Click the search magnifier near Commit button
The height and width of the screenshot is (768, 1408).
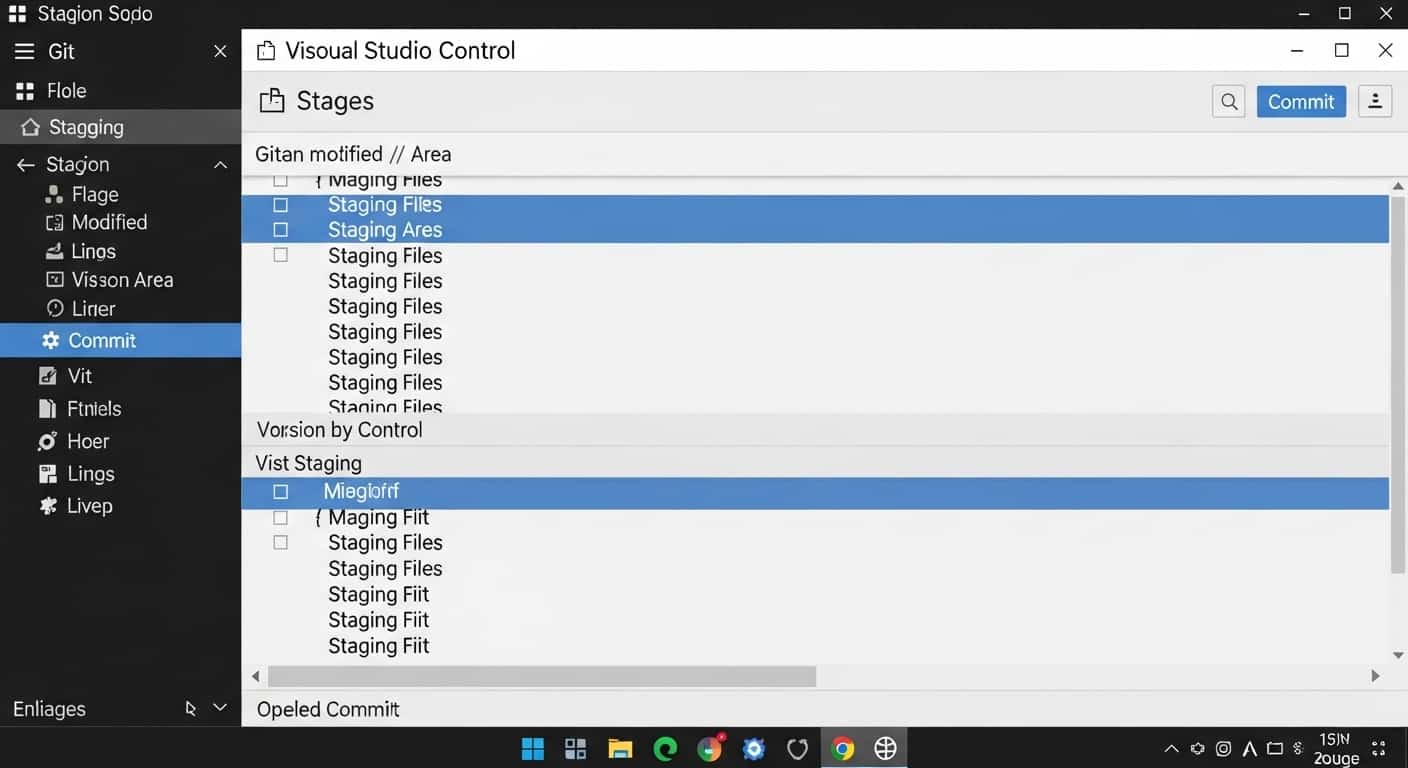(x=1228, y=101)
